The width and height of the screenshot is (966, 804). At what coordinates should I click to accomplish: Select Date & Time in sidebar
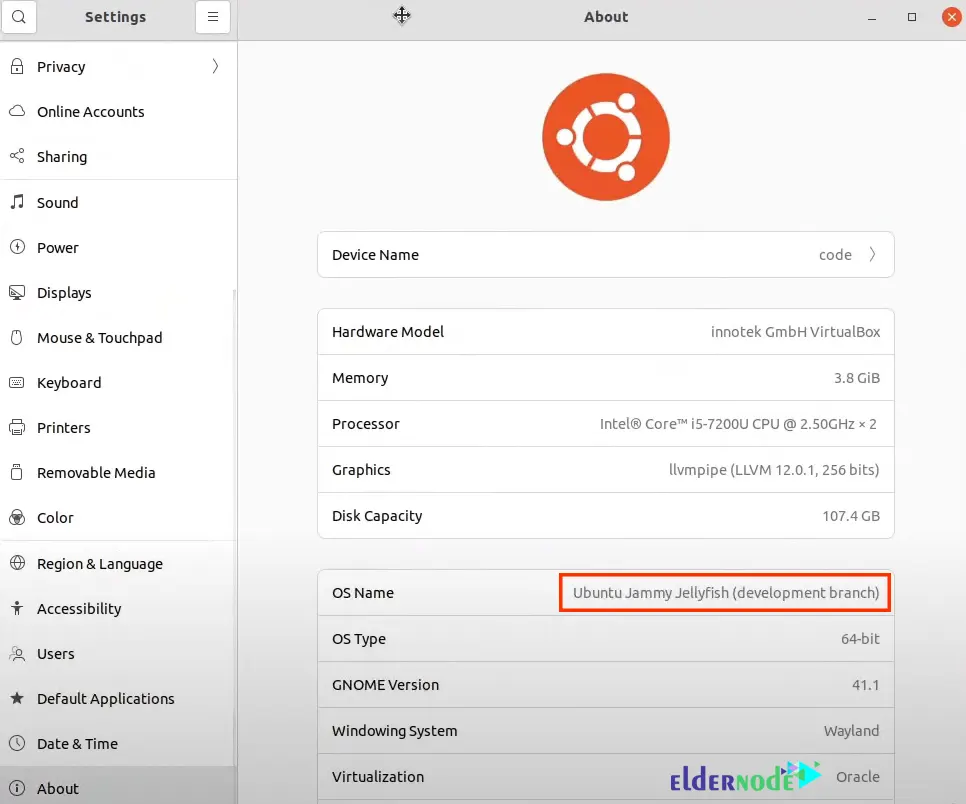click(x=77, y=744)
